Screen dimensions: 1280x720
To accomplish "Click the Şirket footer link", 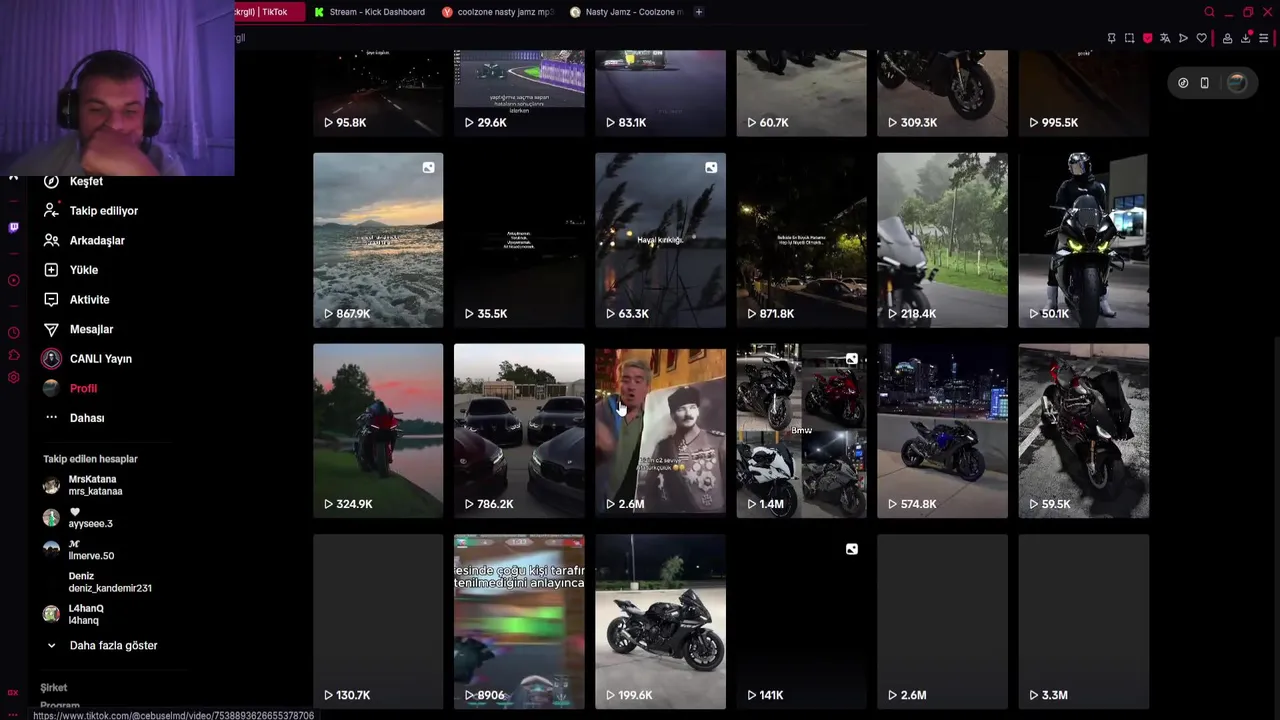I will click(x=54, y=688).
